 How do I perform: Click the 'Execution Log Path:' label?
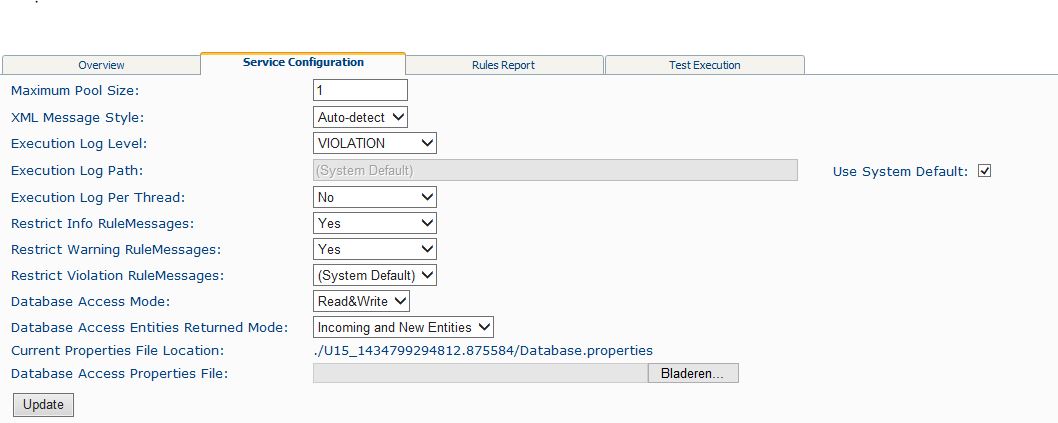77,171
